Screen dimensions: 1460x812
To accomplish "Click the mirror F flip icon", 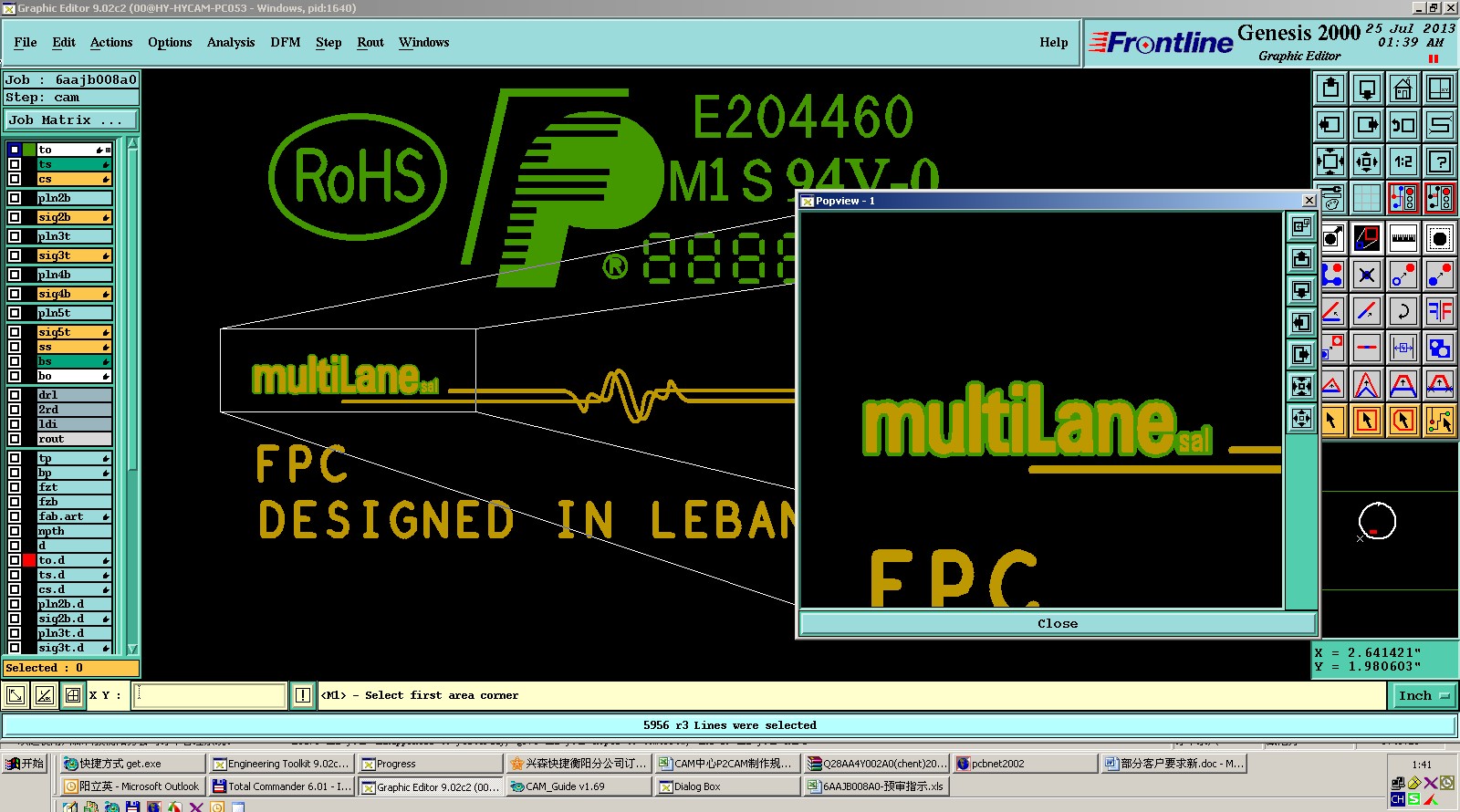I will [x=1440, y=311].
